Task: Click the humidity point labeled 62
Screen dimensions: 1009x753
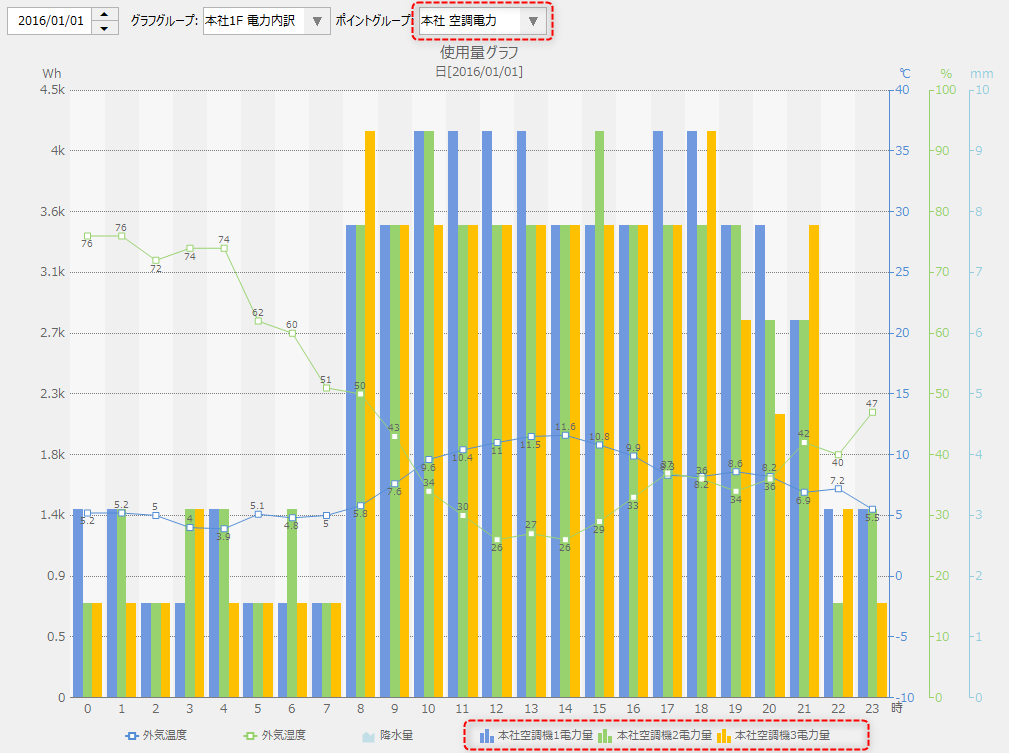Action: point(258,321)
